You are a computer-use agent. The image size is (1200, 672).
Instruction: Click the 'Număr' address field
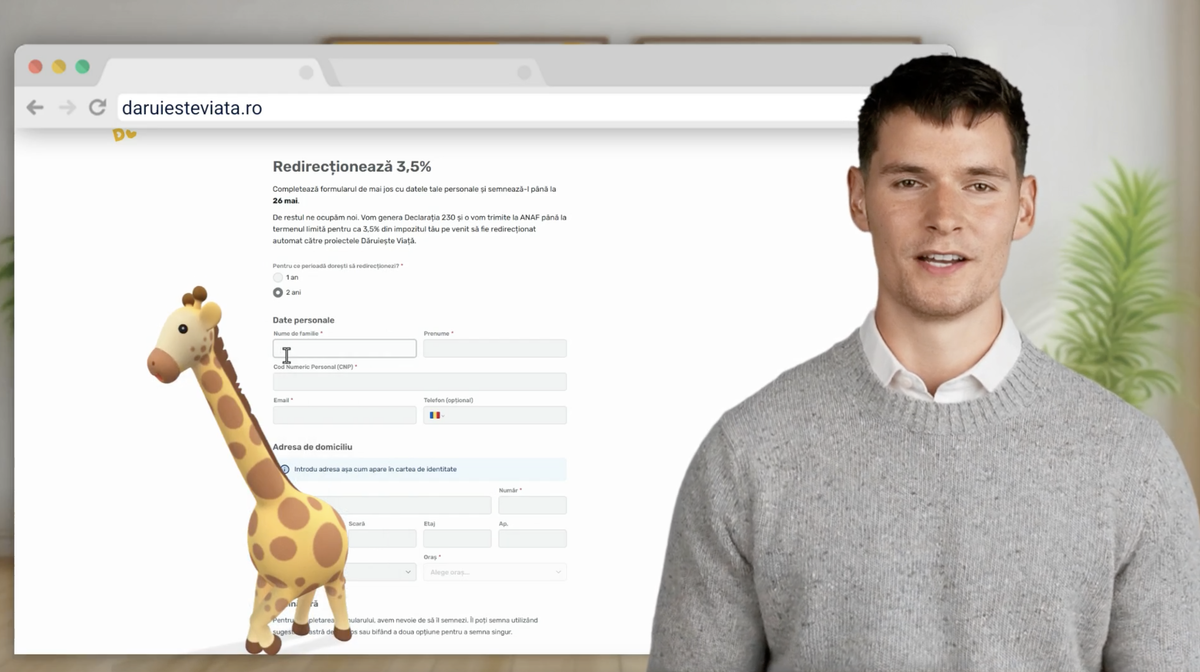coord(532,505)
